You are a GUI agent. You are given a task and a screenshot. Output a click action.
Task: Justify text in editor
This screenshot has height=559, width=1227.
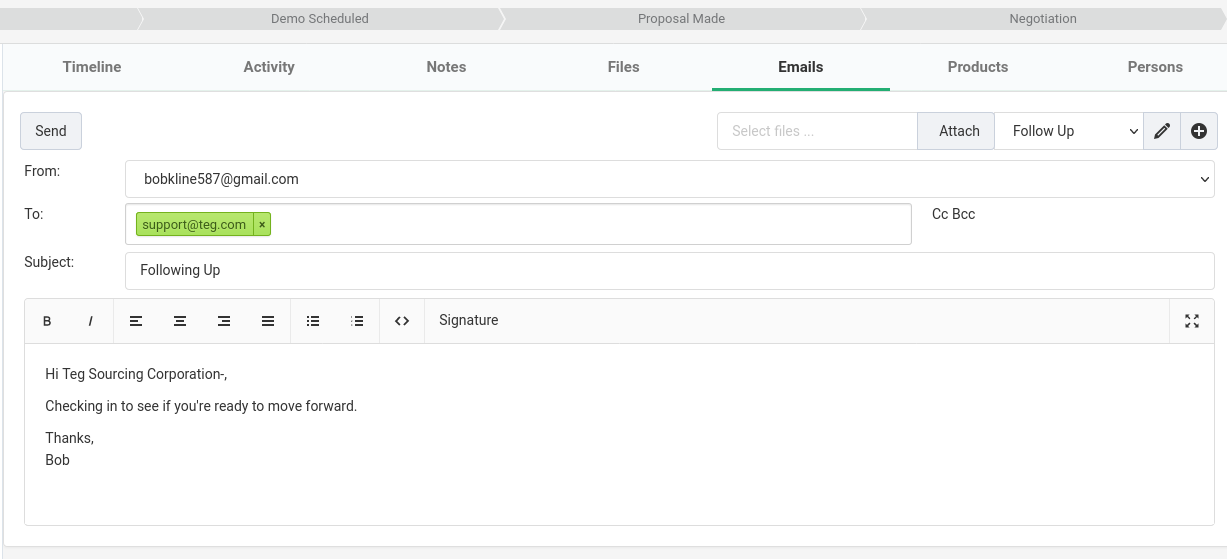click(x=268, y=321)
